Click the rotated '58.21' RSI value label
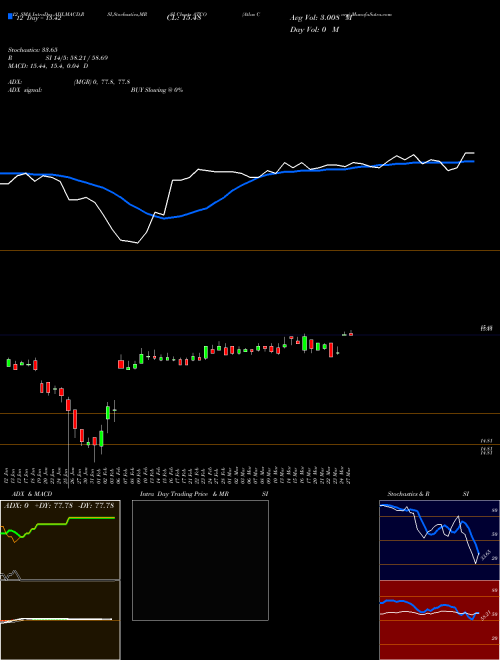The image size is (500, 660). pos(486,615)
